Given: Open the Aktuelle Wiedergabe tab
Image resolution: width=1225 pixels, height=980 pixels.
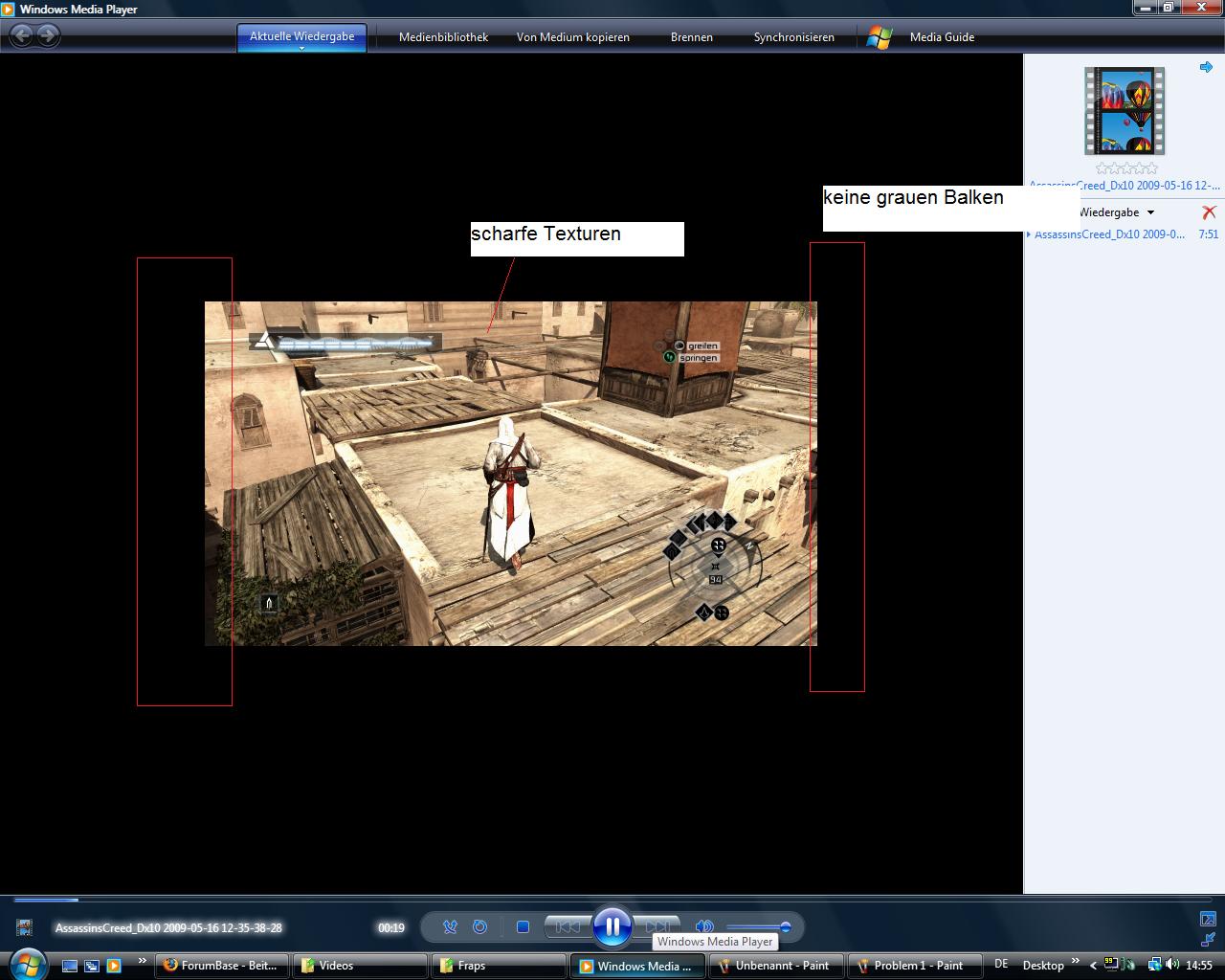Looking at the screenshot, I should point(301,36).
